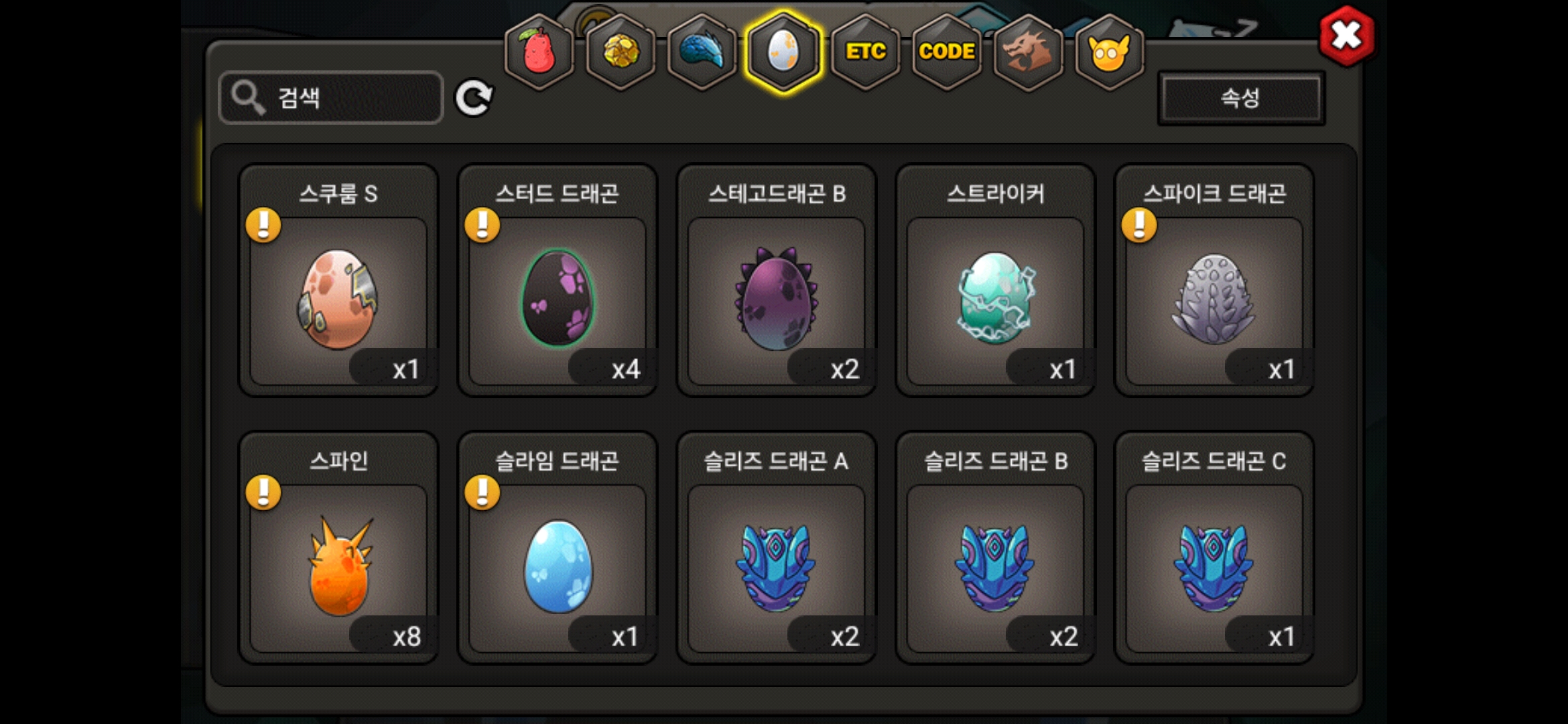Click the 속성 attribute filter button
This screenshot has width=1568, height=724.
coord(1241,99)
